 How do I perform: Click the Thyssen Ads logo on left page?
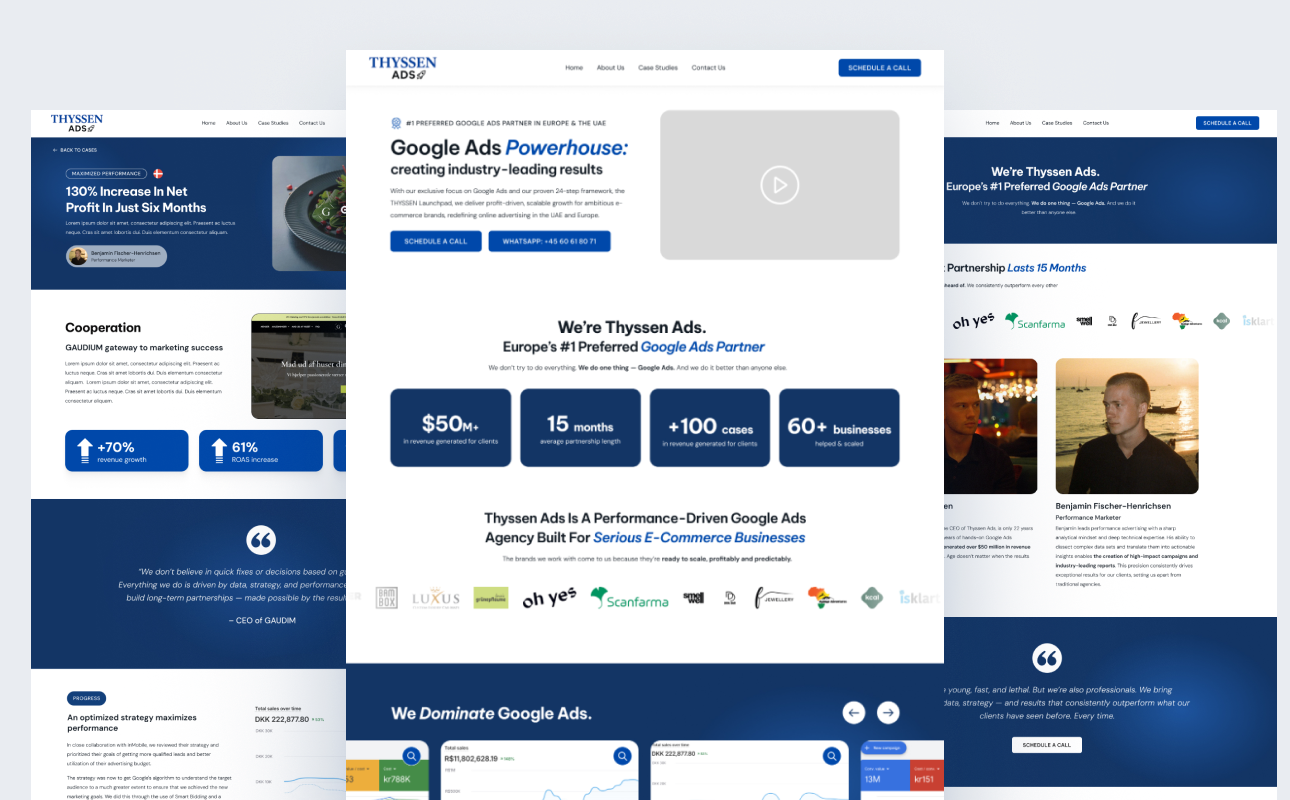pyautogui.click(x=76, y=123)
